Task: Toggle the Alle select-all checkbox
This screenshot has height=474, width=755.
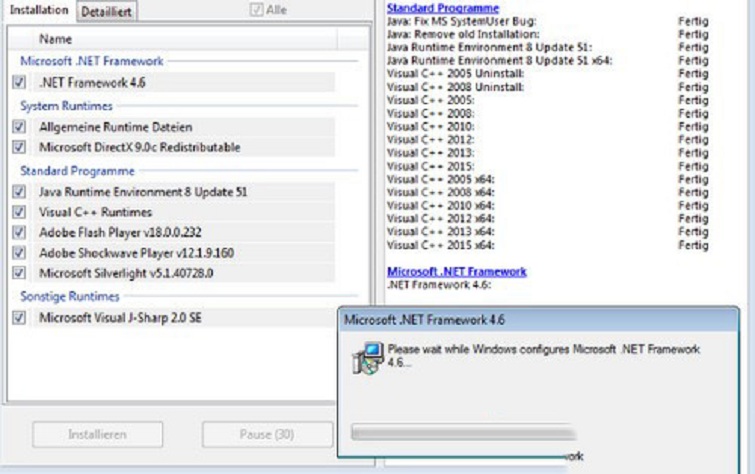Action: (x=258, y=10)
